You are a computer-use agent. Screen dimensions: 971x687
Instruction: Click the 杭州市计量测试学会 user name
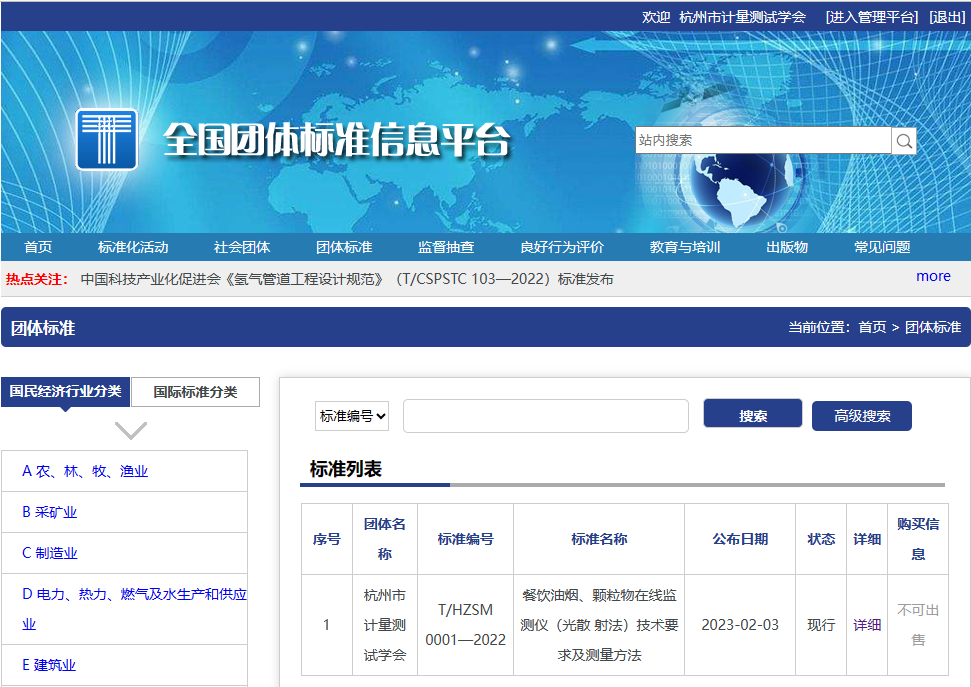pos(742,17)
